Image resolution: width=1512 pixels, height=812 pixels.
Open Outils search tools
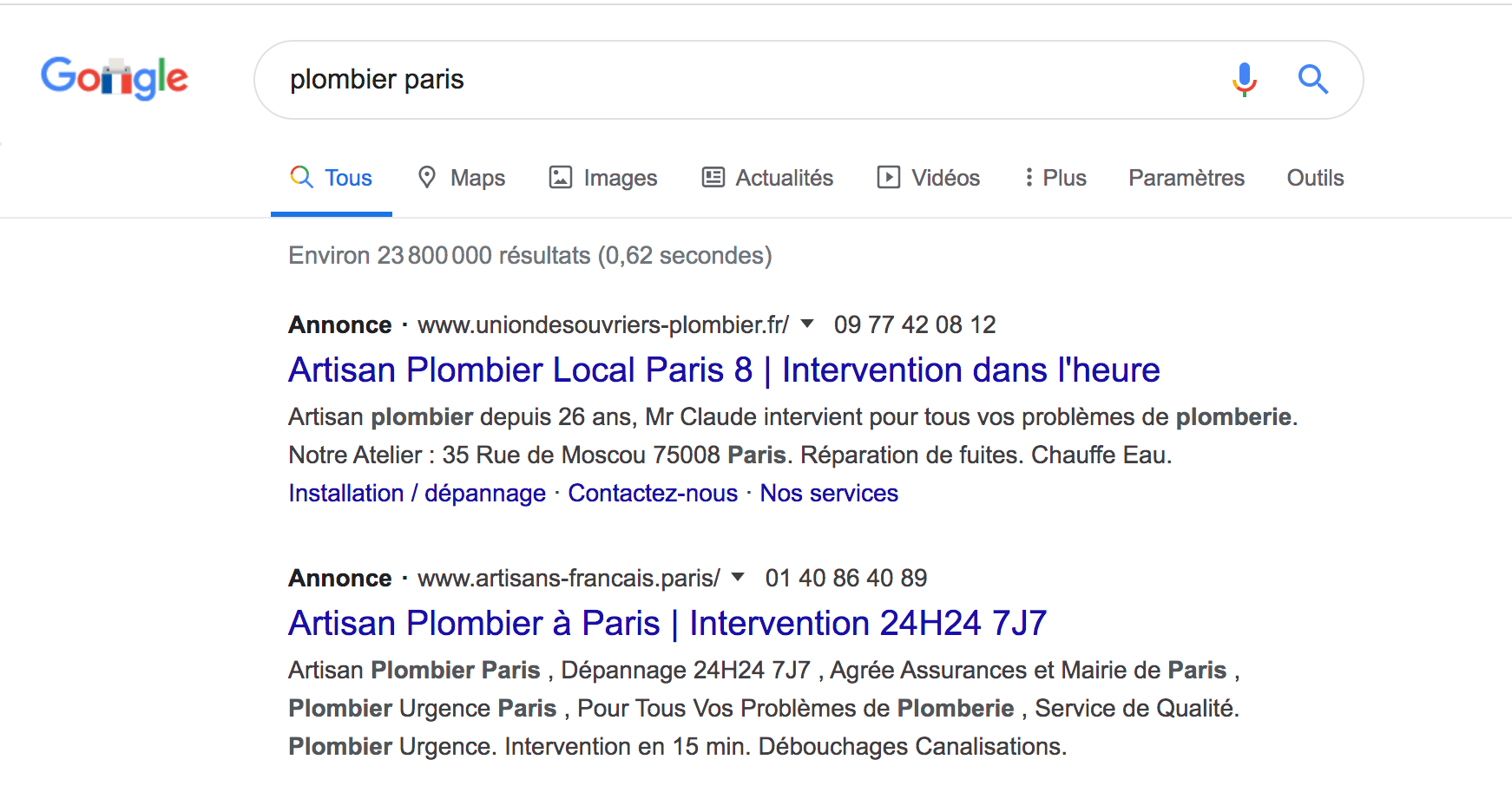1315,177
